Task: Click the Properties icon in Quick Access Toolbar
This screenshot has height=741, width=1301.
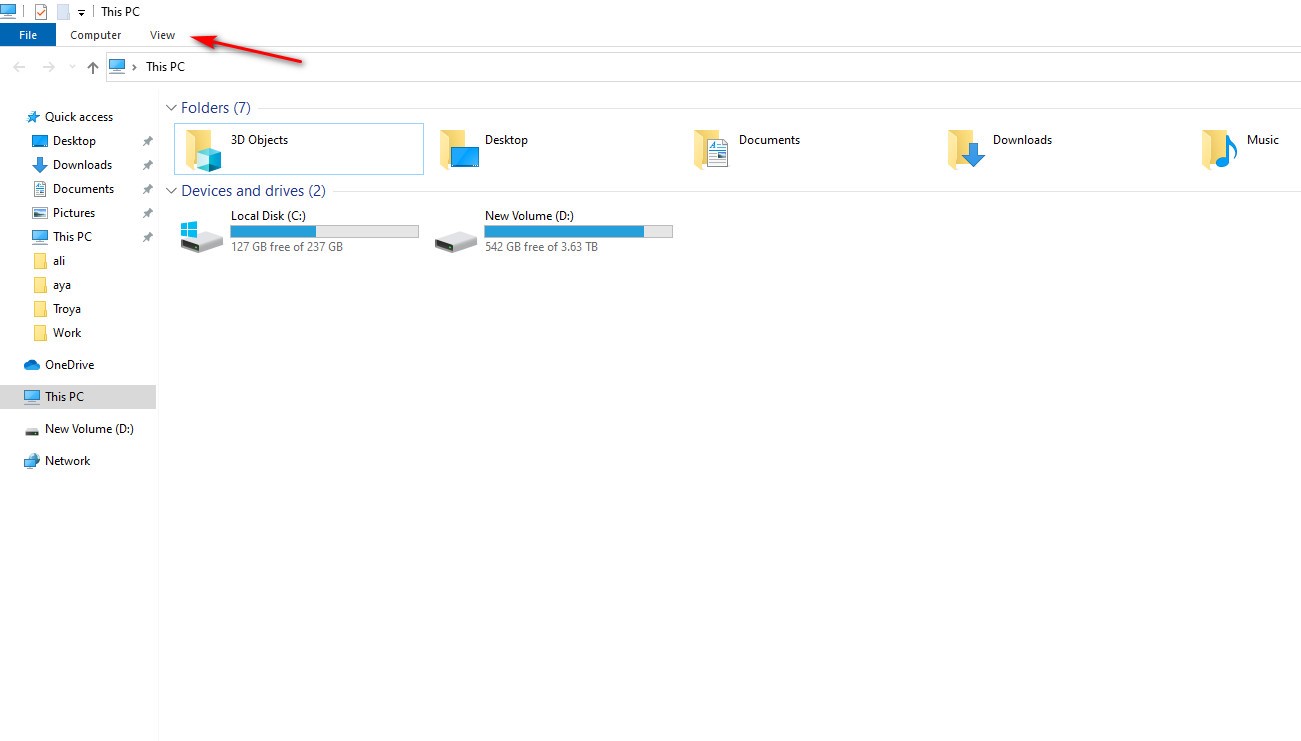Action: pos(41,12)
